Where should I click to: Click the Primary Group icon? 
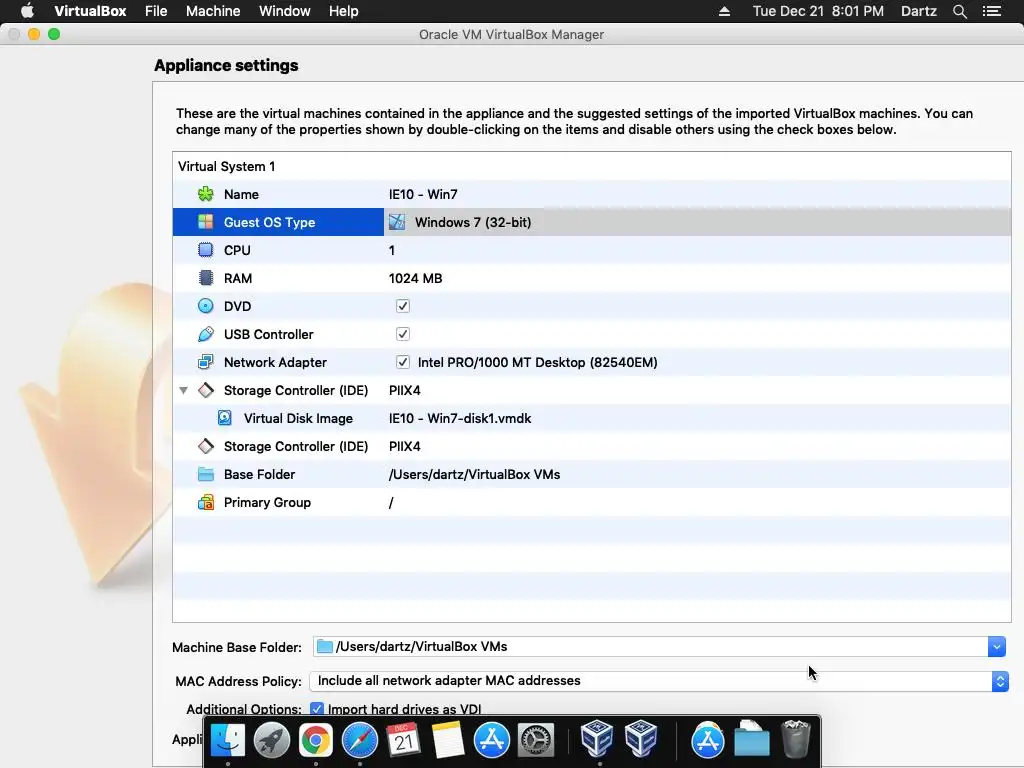pos(206,502)
